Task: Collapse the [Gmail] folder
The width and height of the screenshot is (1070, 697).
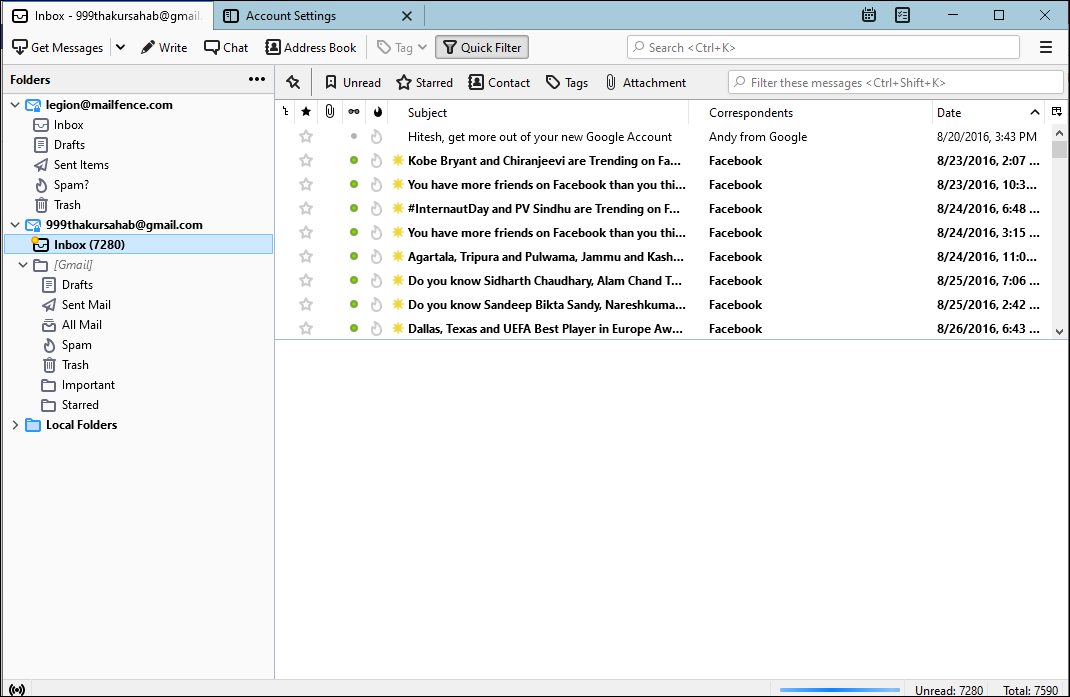Action: (23, 265)
